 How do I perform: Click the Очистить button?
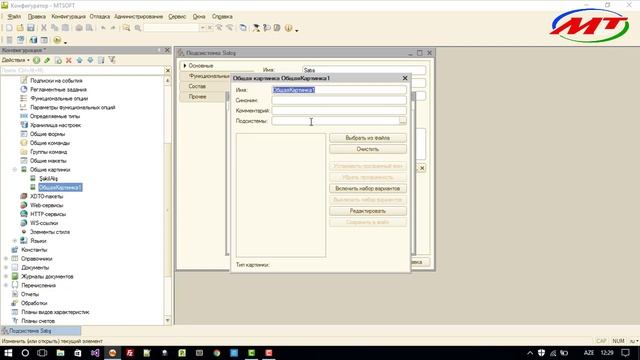[x=368, y=149]
